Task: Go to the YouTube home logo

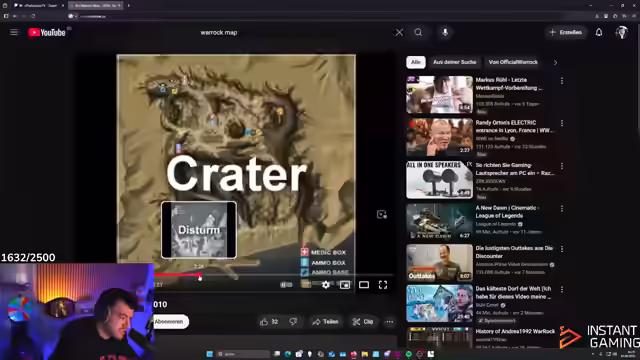Action: [47, 33]
